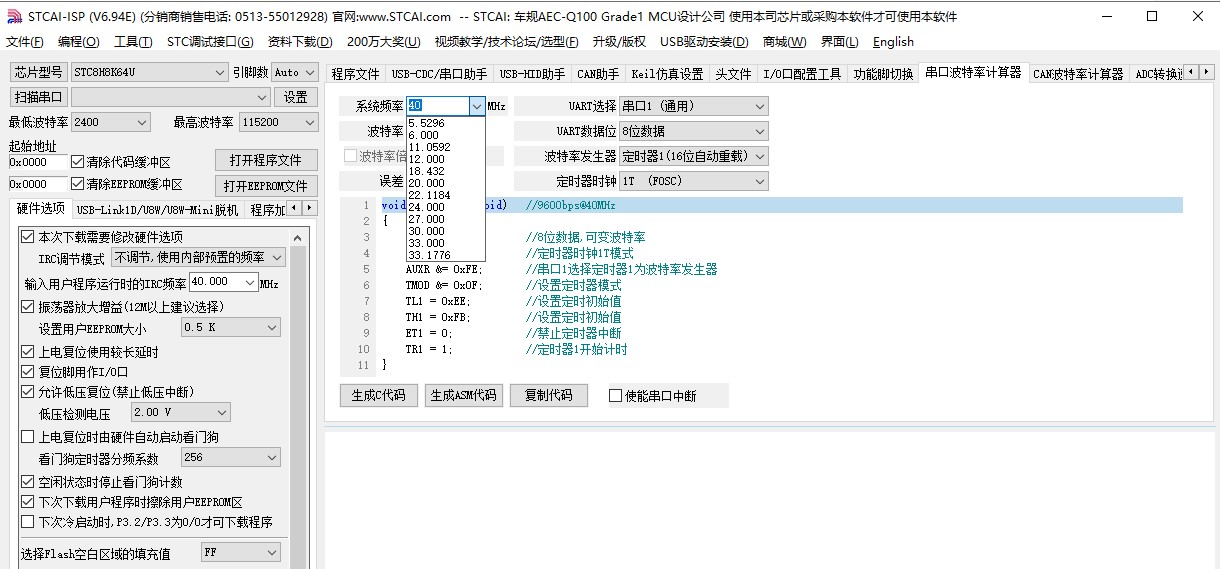The image size is (1220, 569).
Task: Toggle 空闲状态时停止看门狗计数 checkbox
Action: 28,482
